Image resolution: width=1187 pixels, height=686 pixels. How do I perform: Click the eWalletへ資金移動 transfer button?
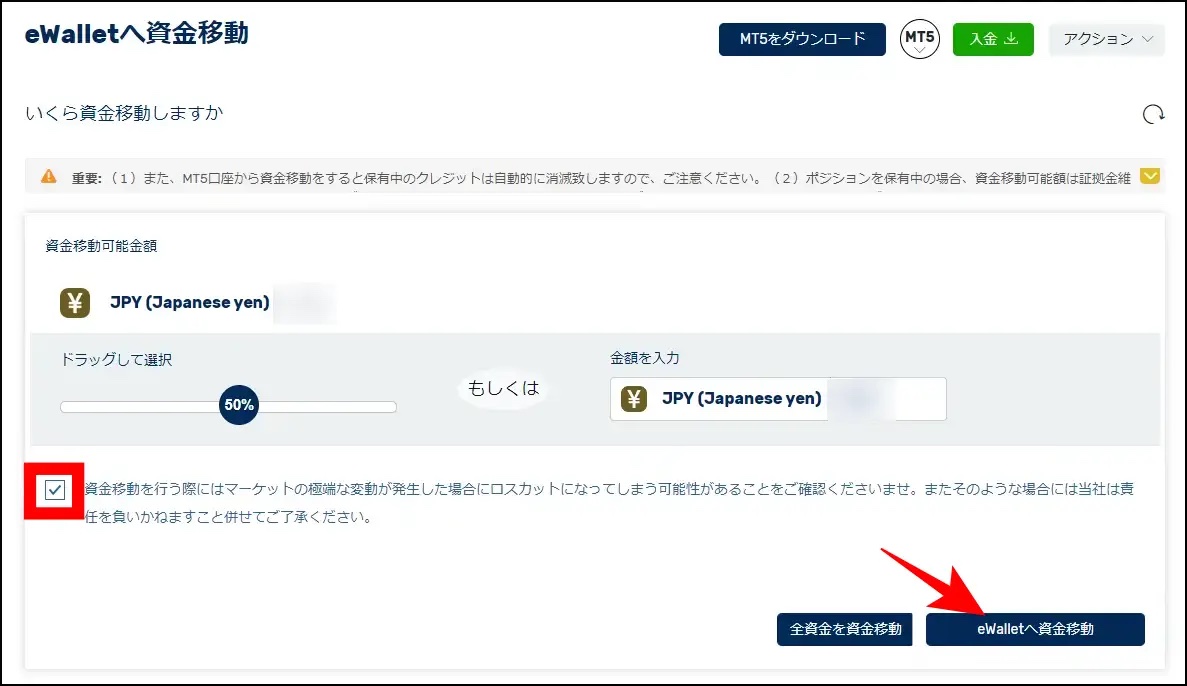(x=1035, y=629)
